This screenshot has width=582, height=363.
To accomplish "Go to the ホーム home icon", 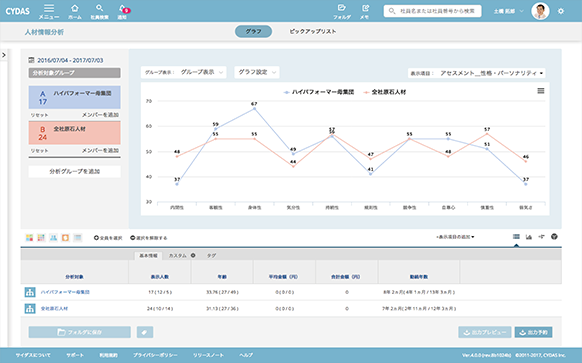I will [75, 12].
